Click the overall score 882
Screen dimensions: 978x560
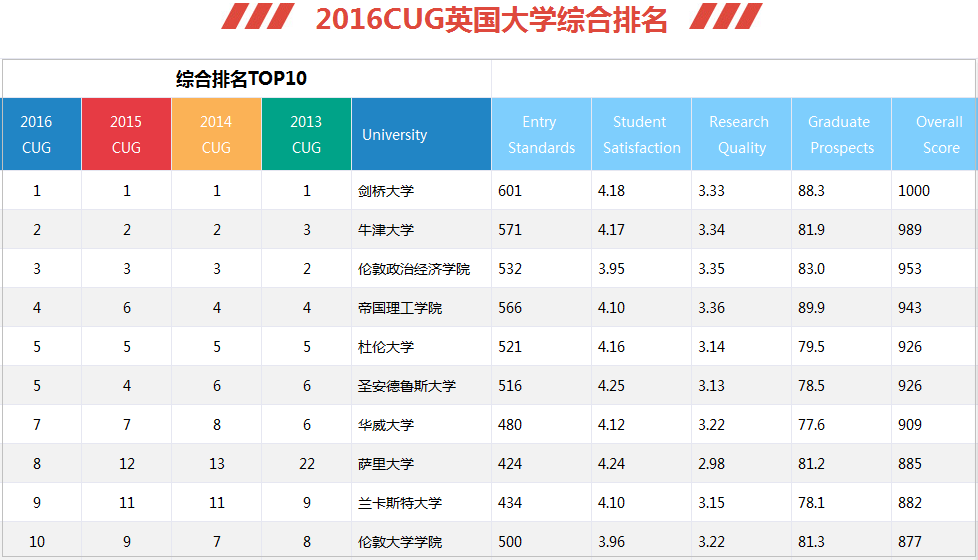(x=910, y=503)
